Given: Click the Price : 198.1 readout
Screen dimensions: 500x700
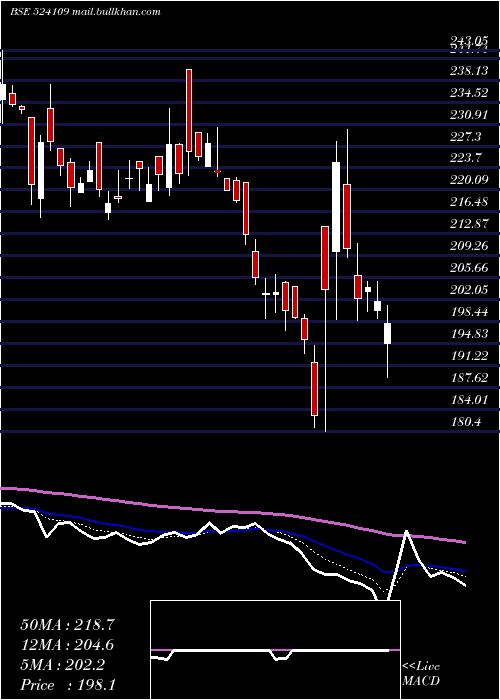Looking at the screenshot, I should (x=68, y=685).
